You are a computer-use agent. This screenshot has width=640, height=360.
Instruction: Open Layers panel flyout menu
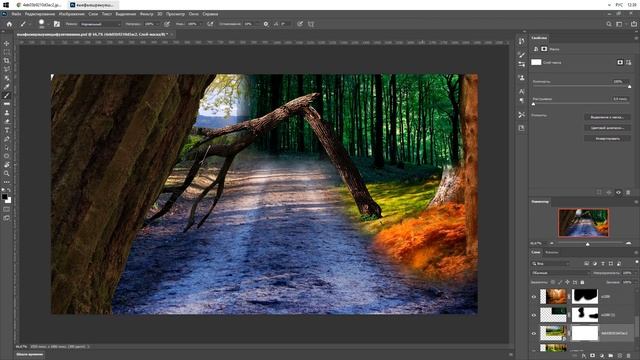pos(636,253)
